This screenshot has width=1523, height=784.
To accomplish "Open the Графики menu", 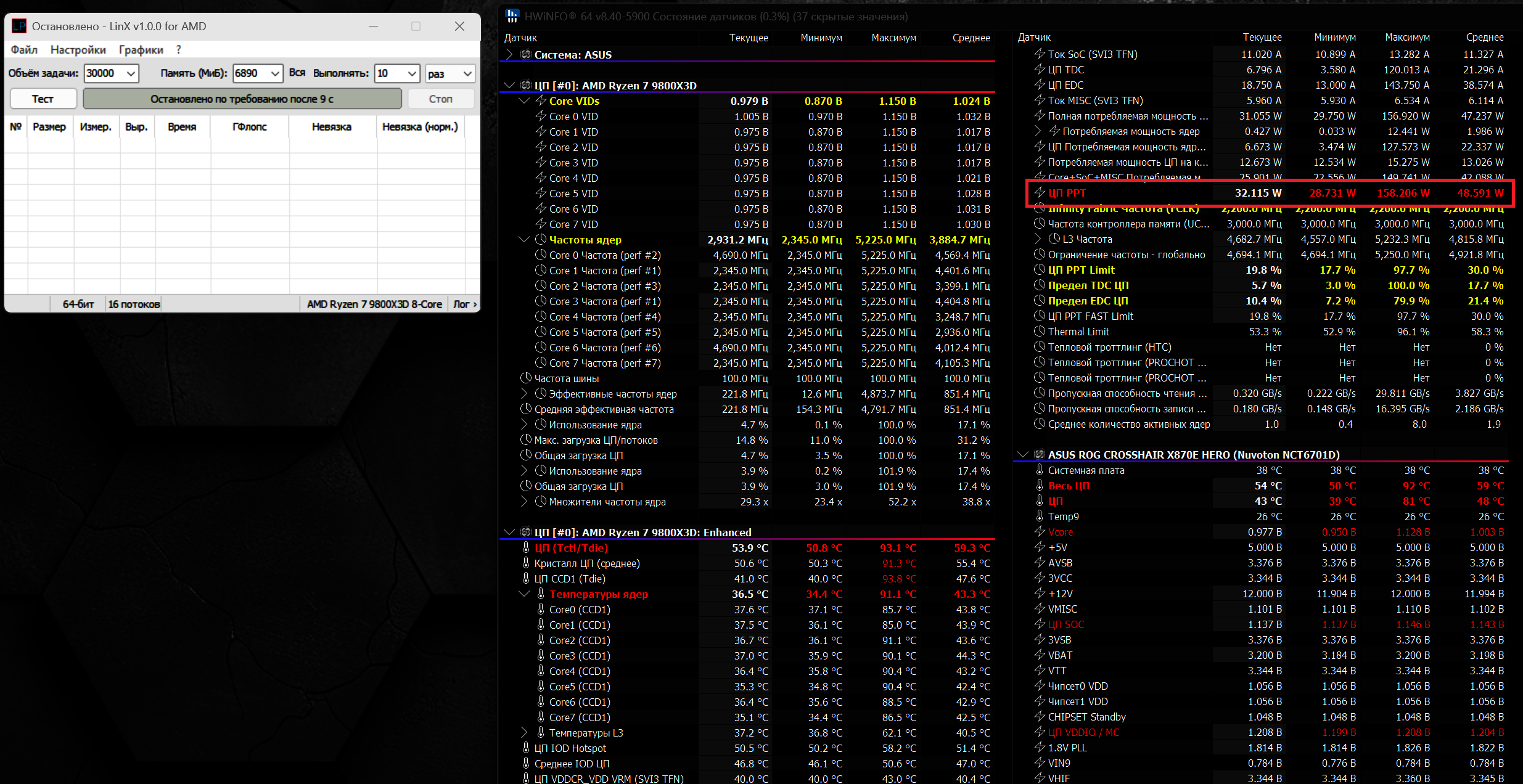I will click(x=141, y=50).
